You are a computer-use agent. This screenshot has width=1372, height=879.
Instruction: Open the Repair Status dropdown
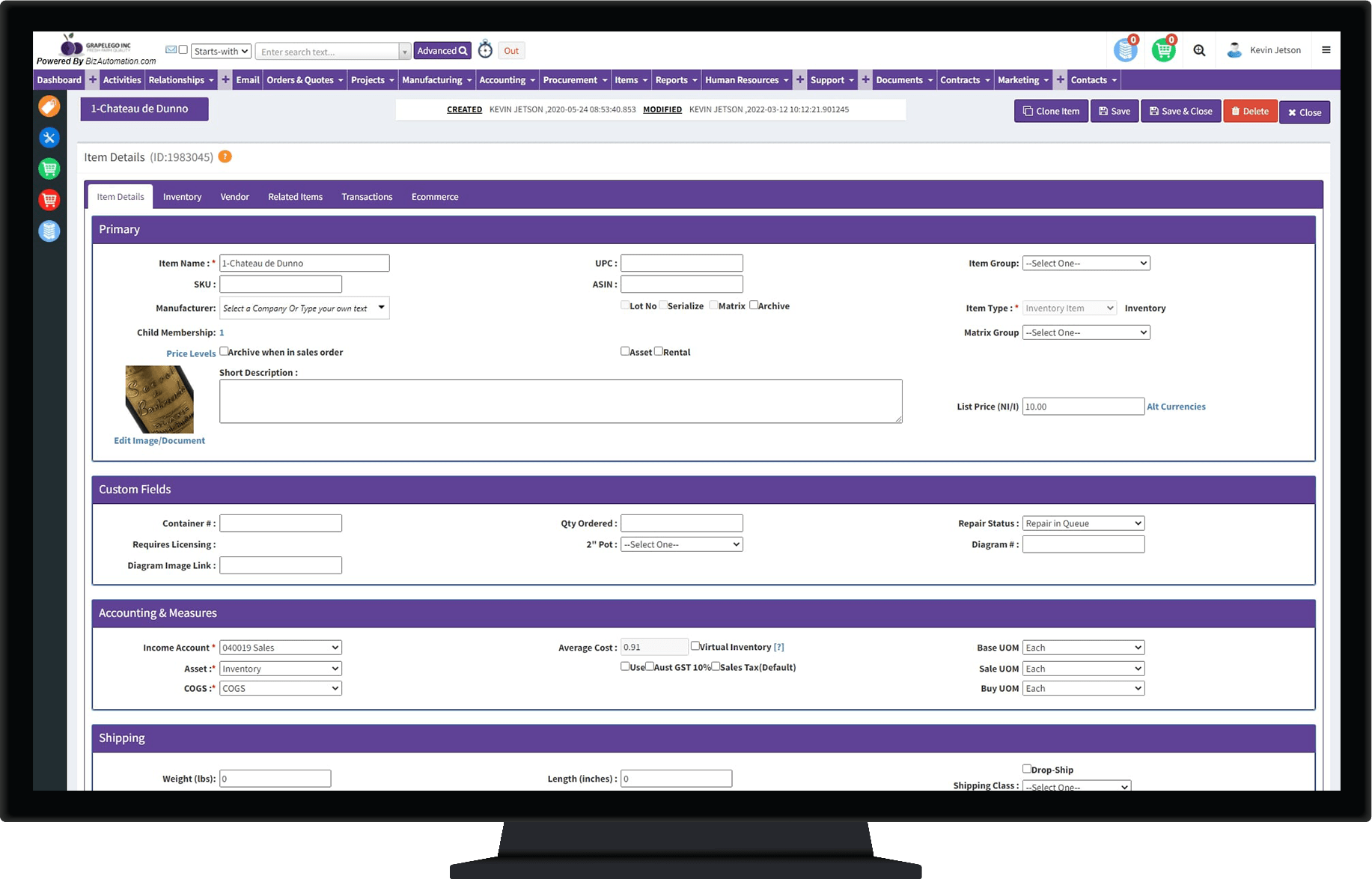[x=1083, y=523]
